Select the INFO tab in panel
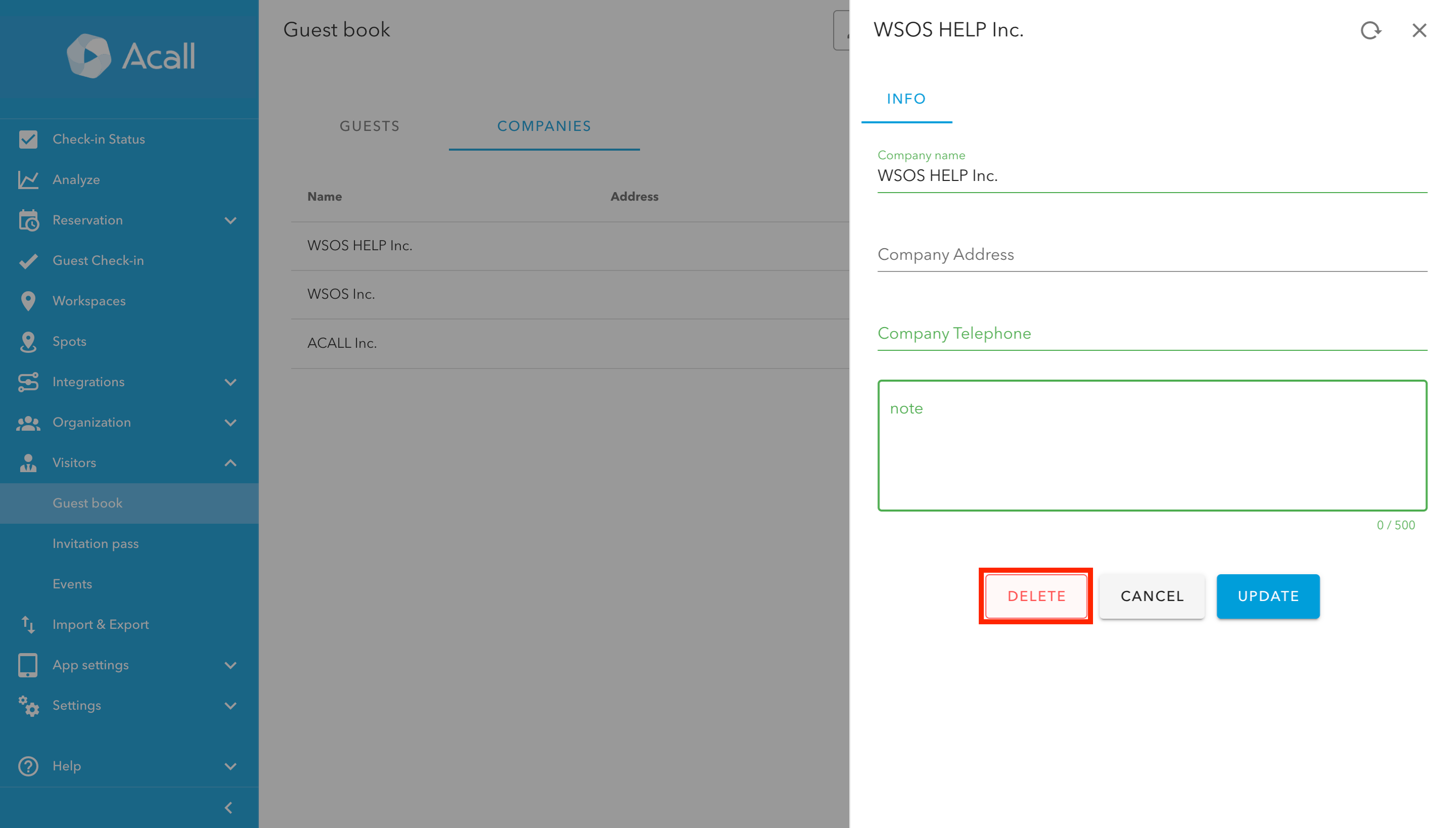The width and height of the screenshot is (1456, 828). [906, 99]
